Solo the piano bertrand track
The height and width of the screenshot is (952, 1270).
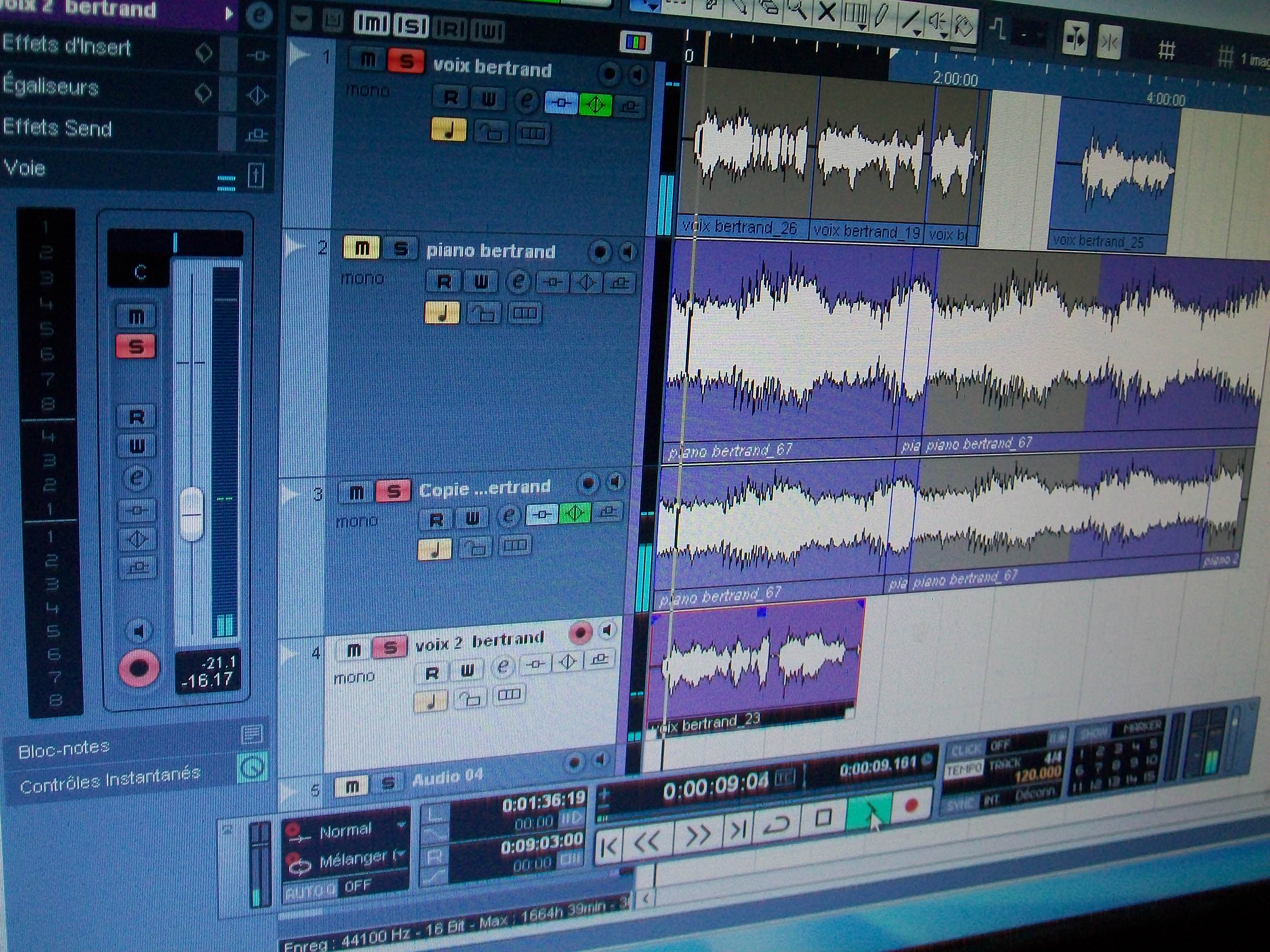pyautogui.click(x=401, y=249)
